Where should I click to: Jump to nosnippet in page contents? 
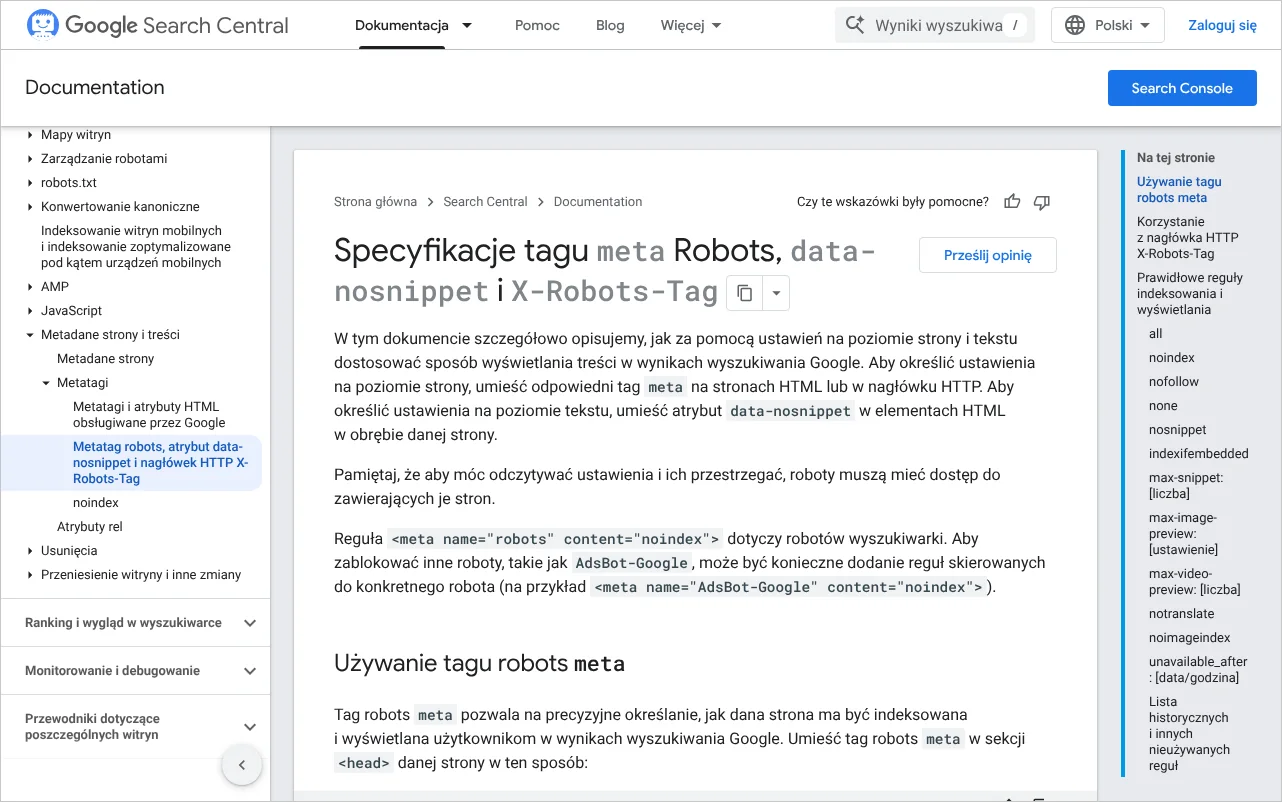pos(1178,430)
